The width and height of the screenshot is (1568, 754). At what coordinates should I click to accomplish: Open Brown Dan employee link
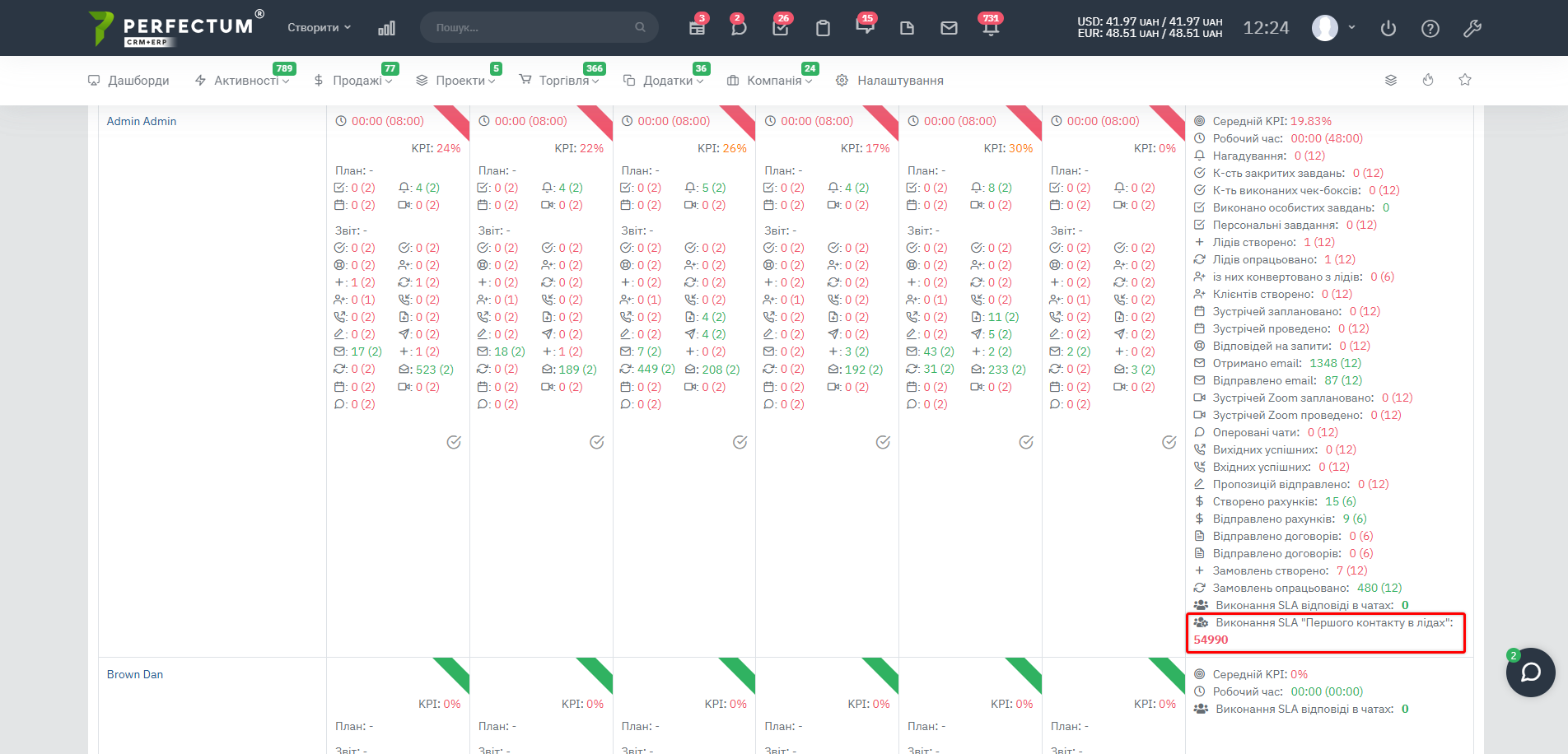135,674
